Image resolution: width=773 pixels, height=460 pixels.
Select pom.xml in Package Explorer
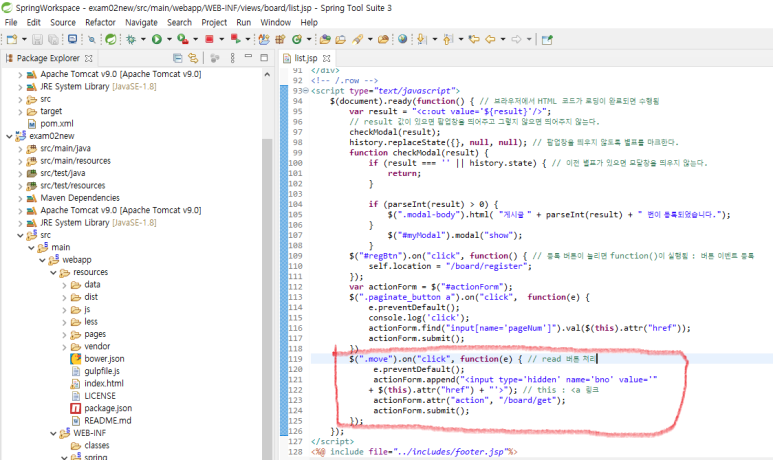[x=57, y=124]
